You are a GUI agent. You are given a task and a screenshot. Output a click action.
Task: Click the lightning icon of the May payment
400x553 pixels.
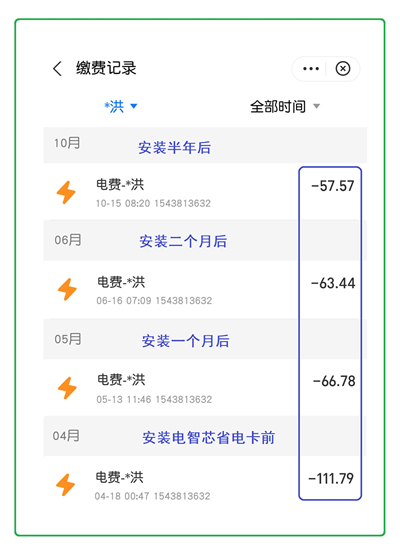[67, 388]
